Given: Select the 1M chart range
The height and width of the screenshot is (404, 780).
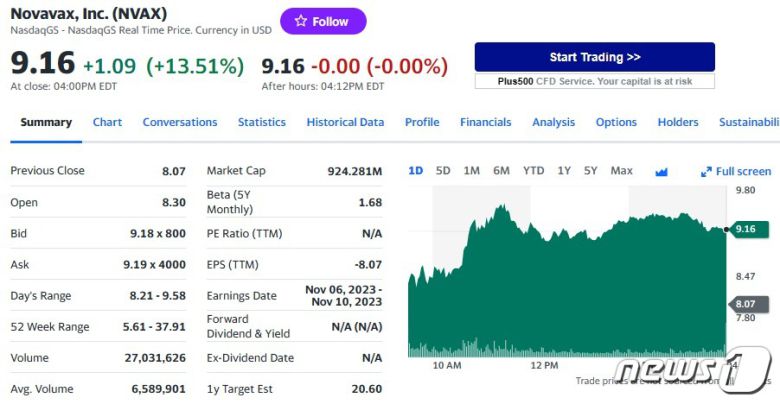Looking at the screenshot, I should (471, 171).
